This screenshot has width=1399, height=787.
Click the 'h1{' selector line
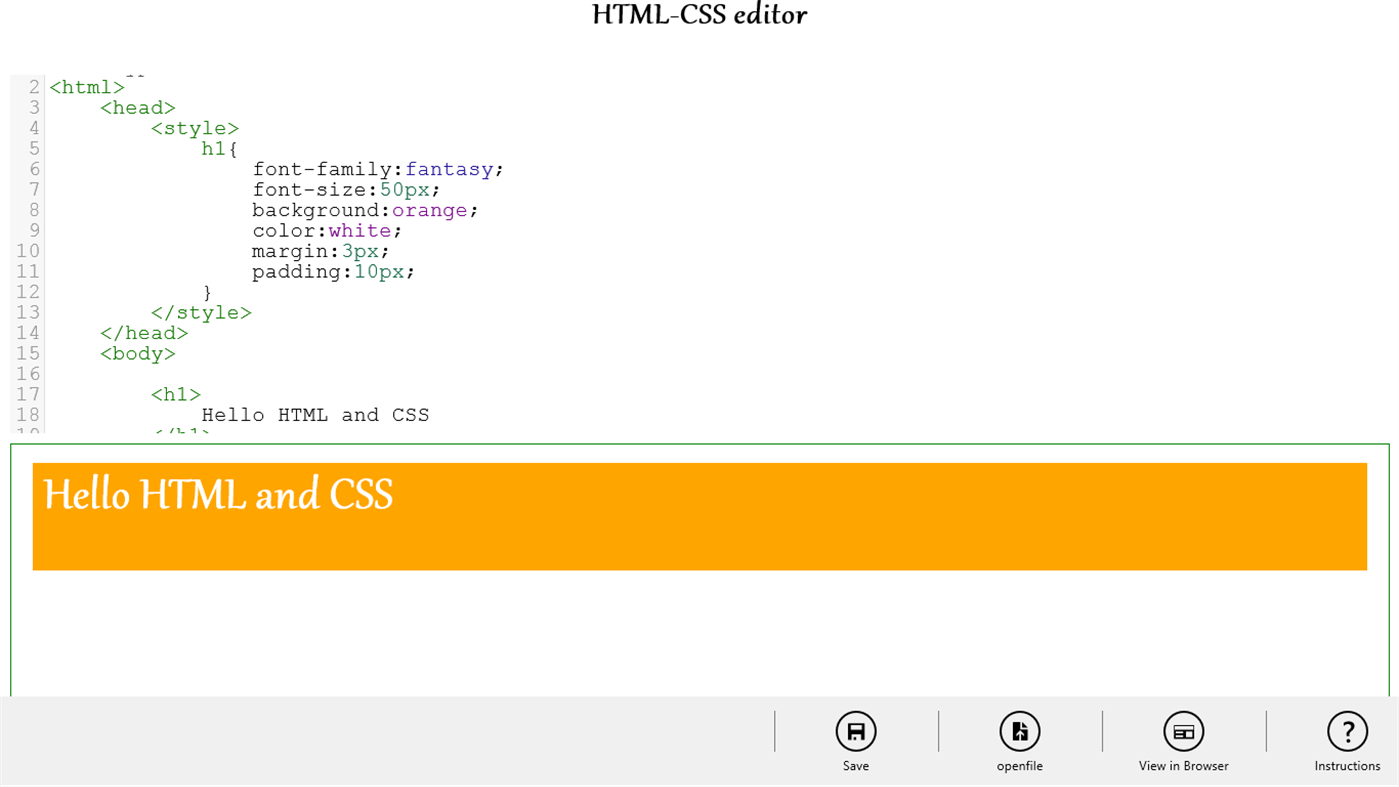[x=220, y=149]
